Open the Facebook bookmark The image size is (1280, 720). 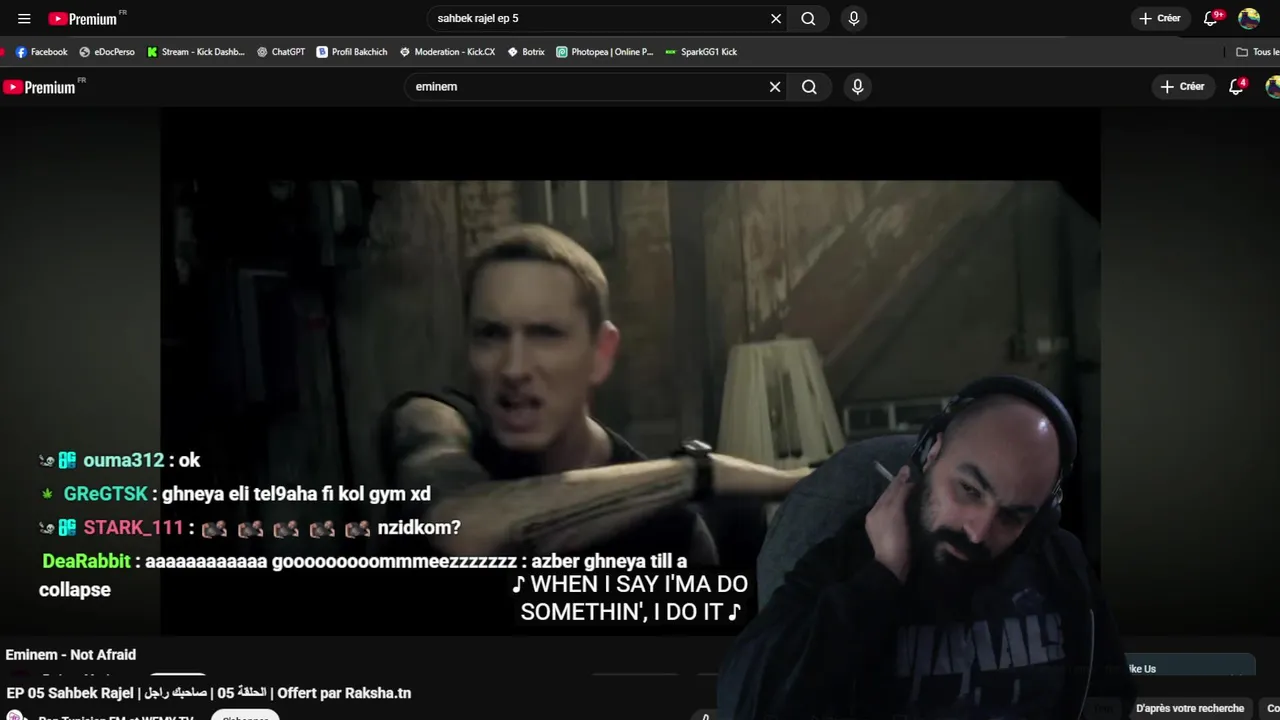[41, 52]
